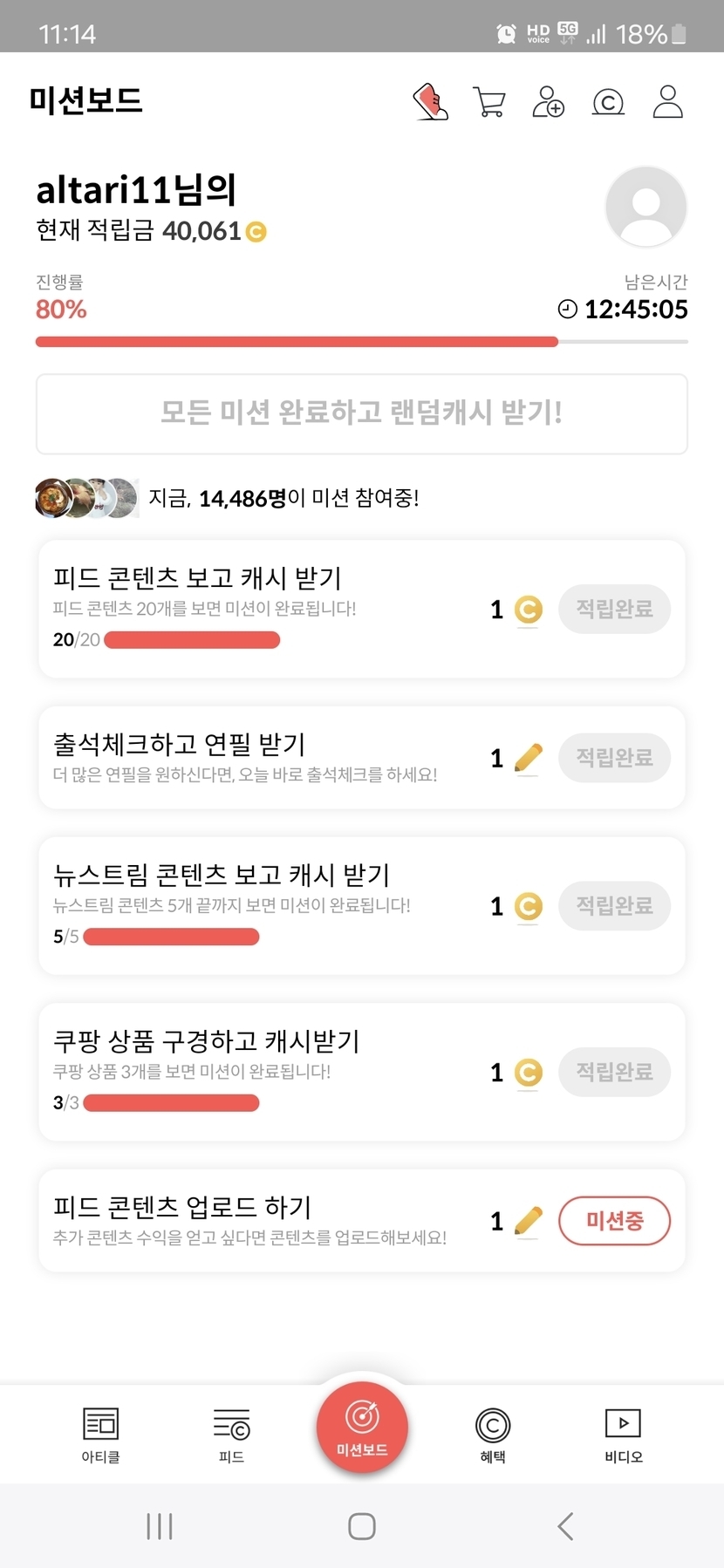This screenshot has height=1568, width=724.
Task: Switch to the 아티클 tab
Action: (100, 1435)
